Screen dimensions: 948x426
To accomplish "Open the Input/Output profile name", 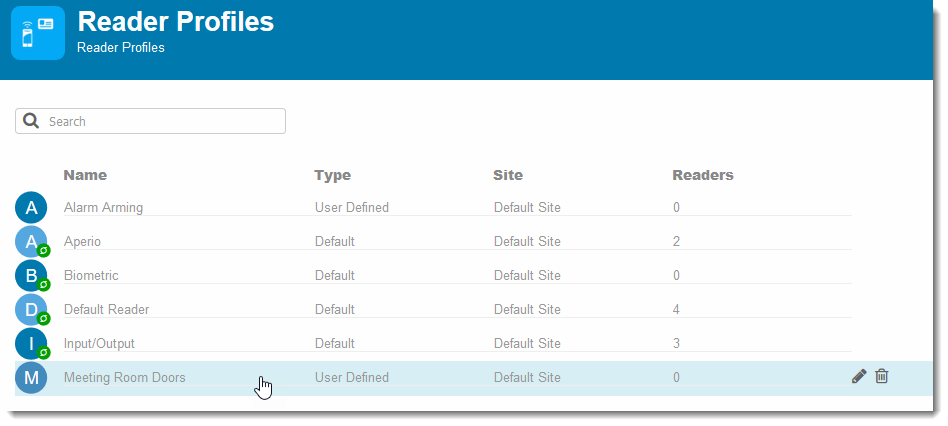I will click(99, 343).
